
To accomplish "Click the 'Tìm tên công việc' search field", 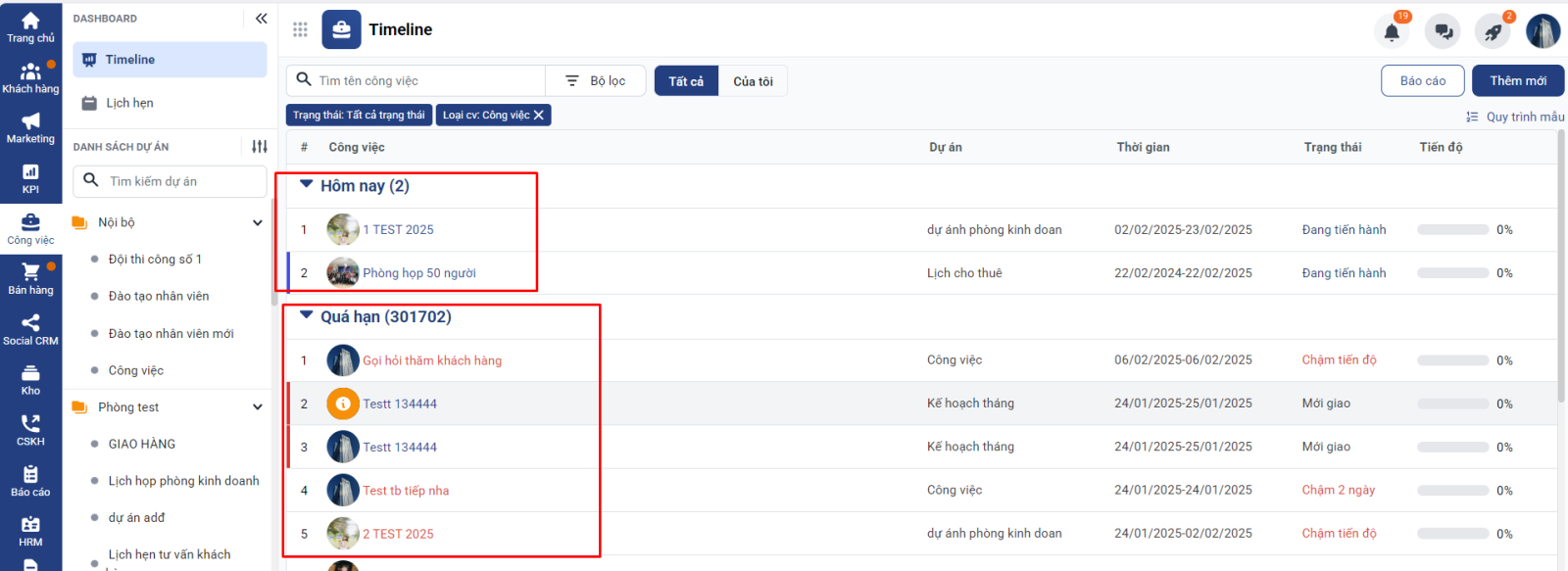I will pyautogui.click(x=426, y=80).
